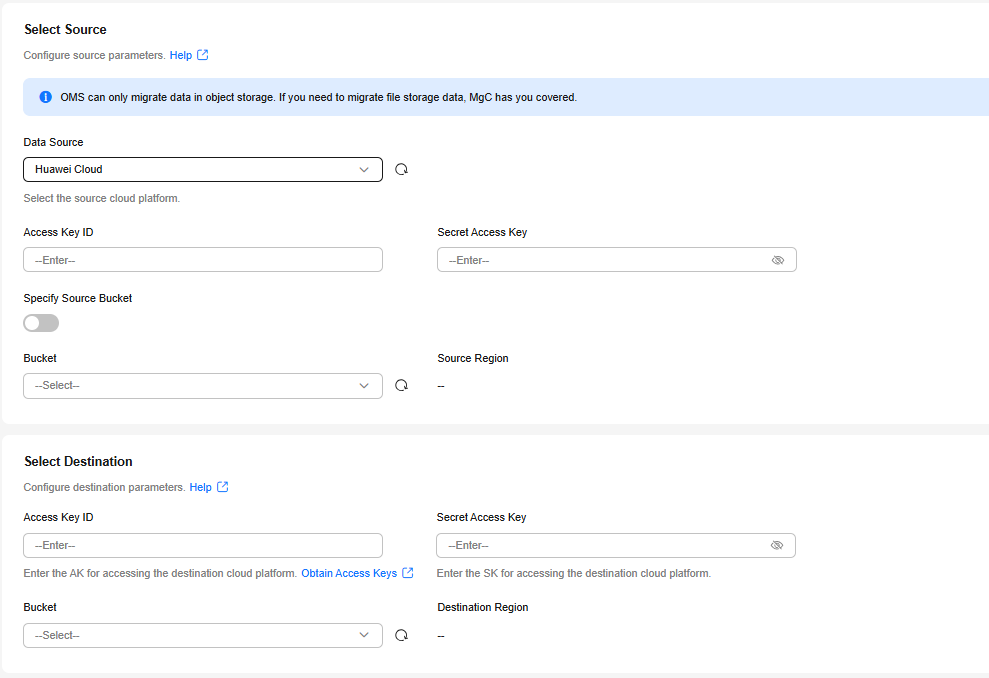This screenshot has height=678, width=989.
Task: Refresh the destination Bucket list
Action: click(401, 635)
